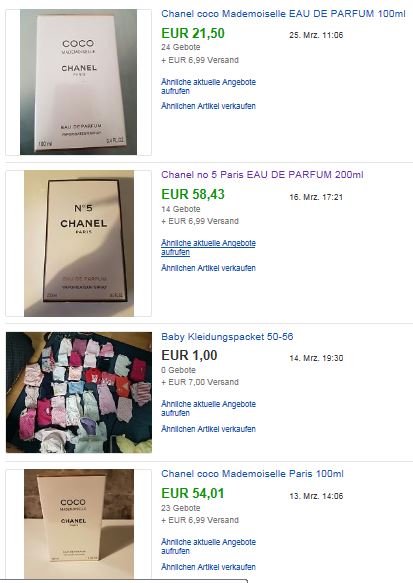Click 'Ähnliche aktuelle Angebote aufrufen' under EUR 58,43
This screenshot has height=583, width=413.
208,248
